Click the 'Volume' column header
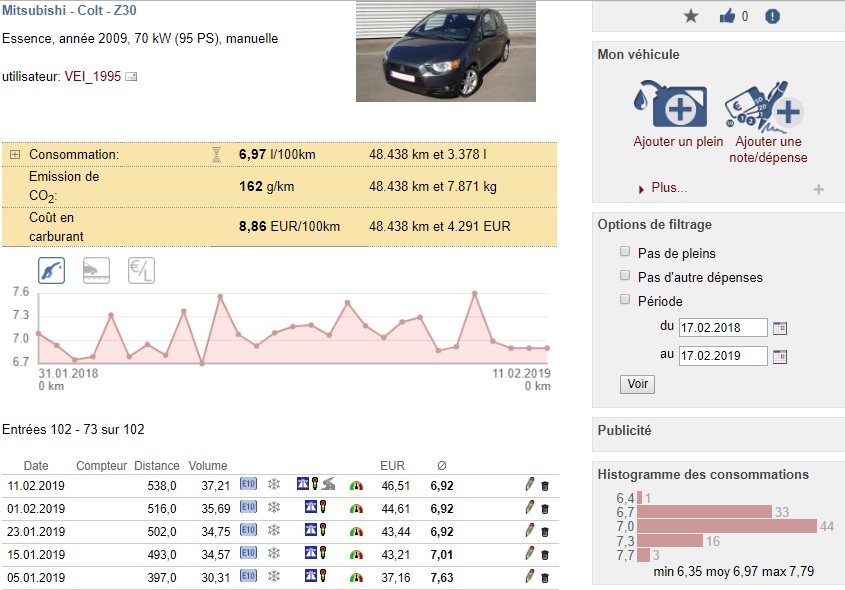845x590 pixels. 208,466
